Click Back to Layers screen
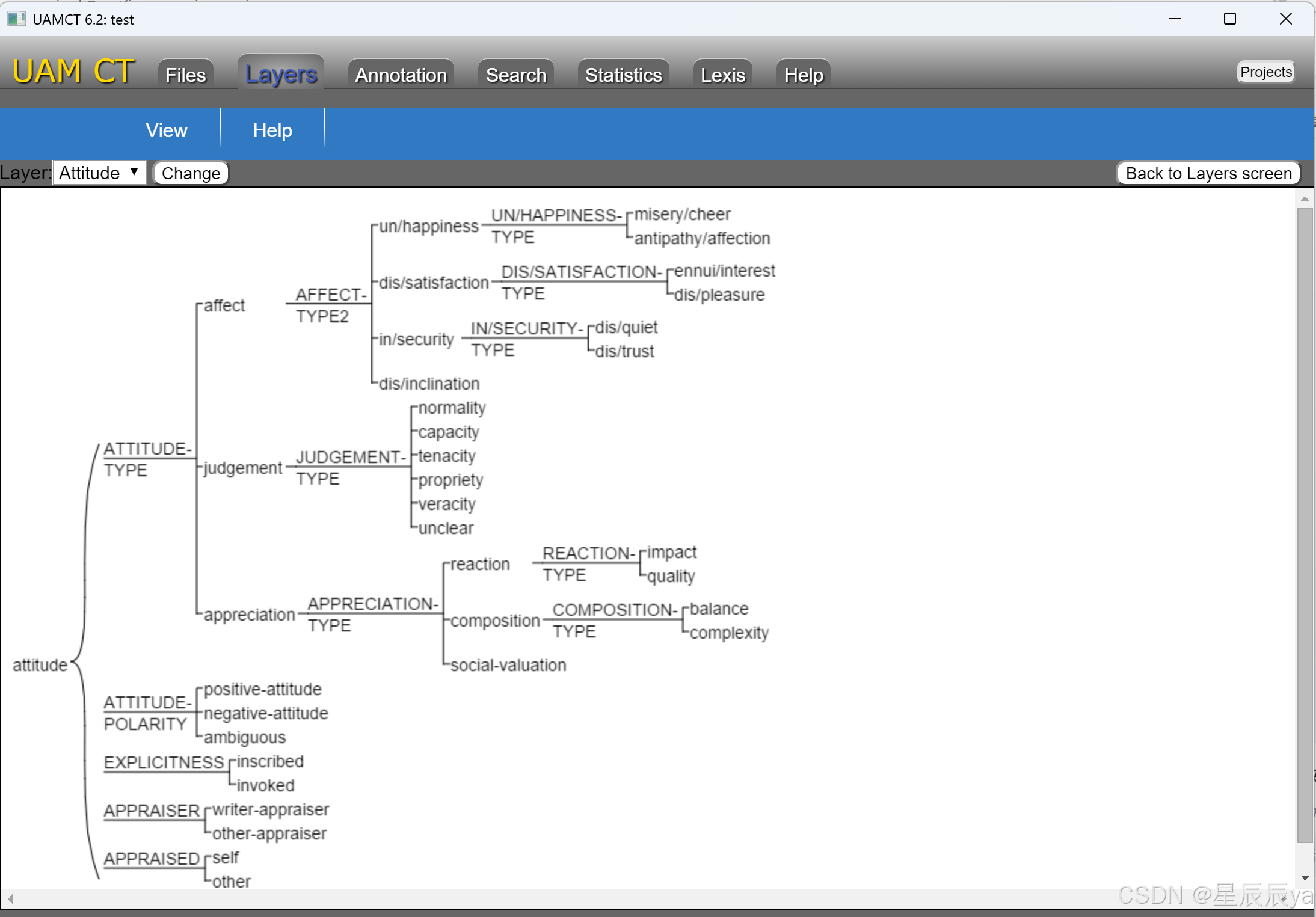 point(1208,173)
